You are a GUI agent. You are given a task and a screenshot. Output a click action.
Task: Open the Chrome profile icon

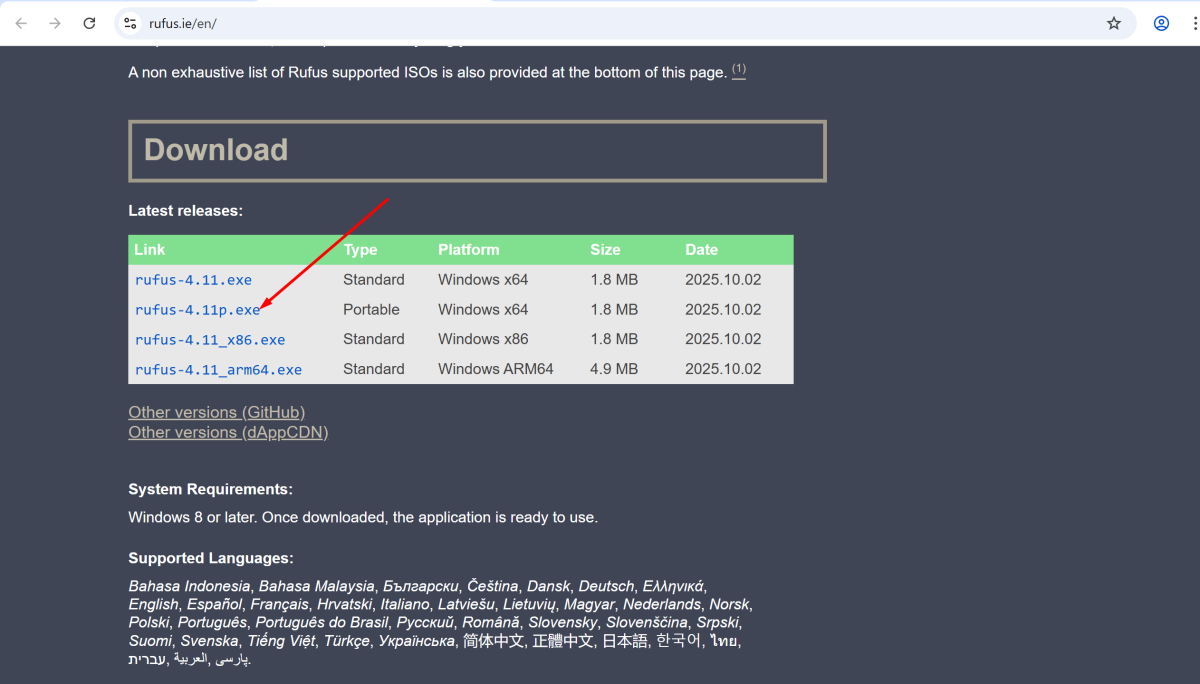[1161, 23]
